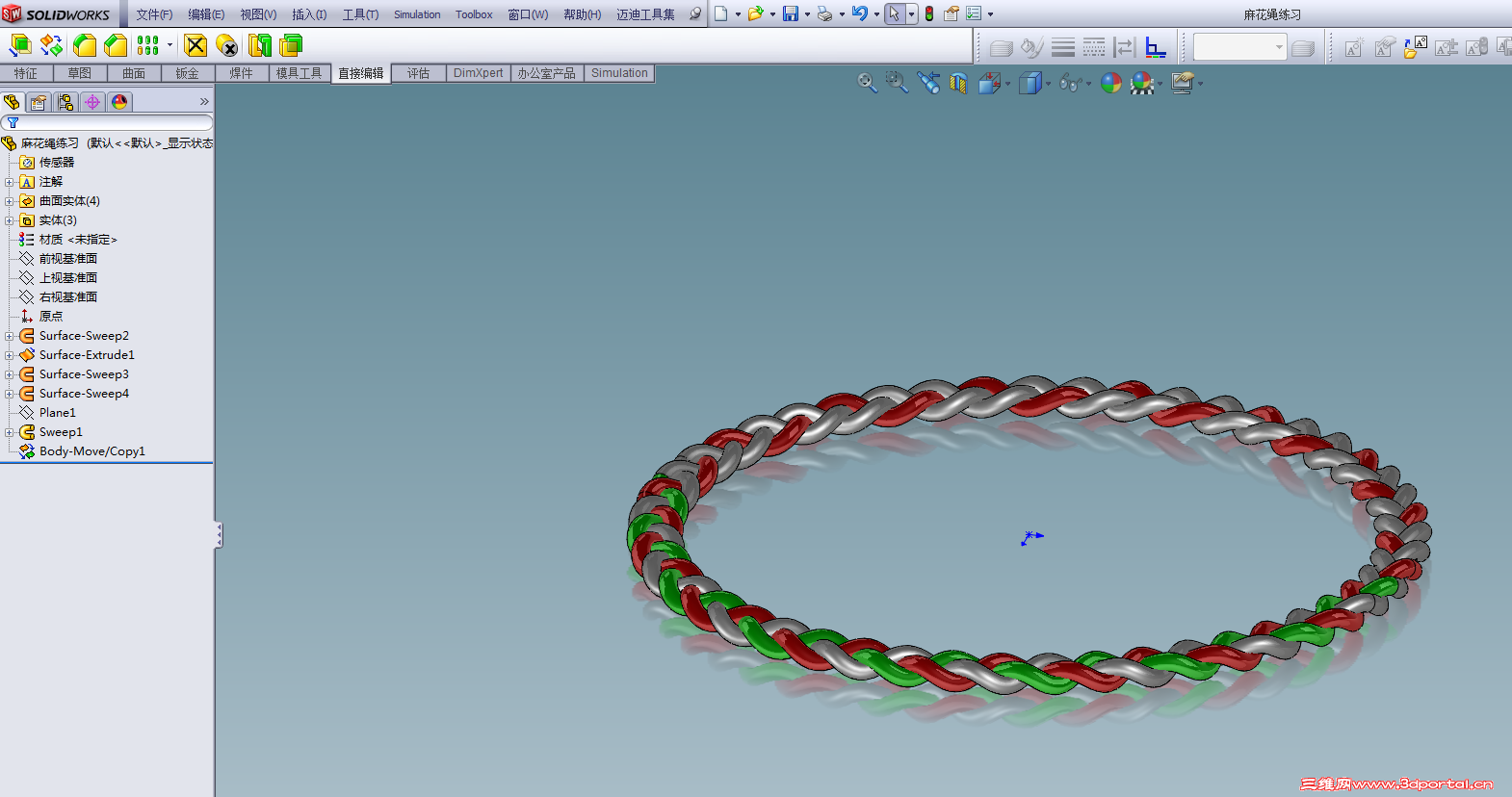This screenshot has width=1512, height=797.
Task: Open the 插入(I) menu
Action: click(309, 14)
